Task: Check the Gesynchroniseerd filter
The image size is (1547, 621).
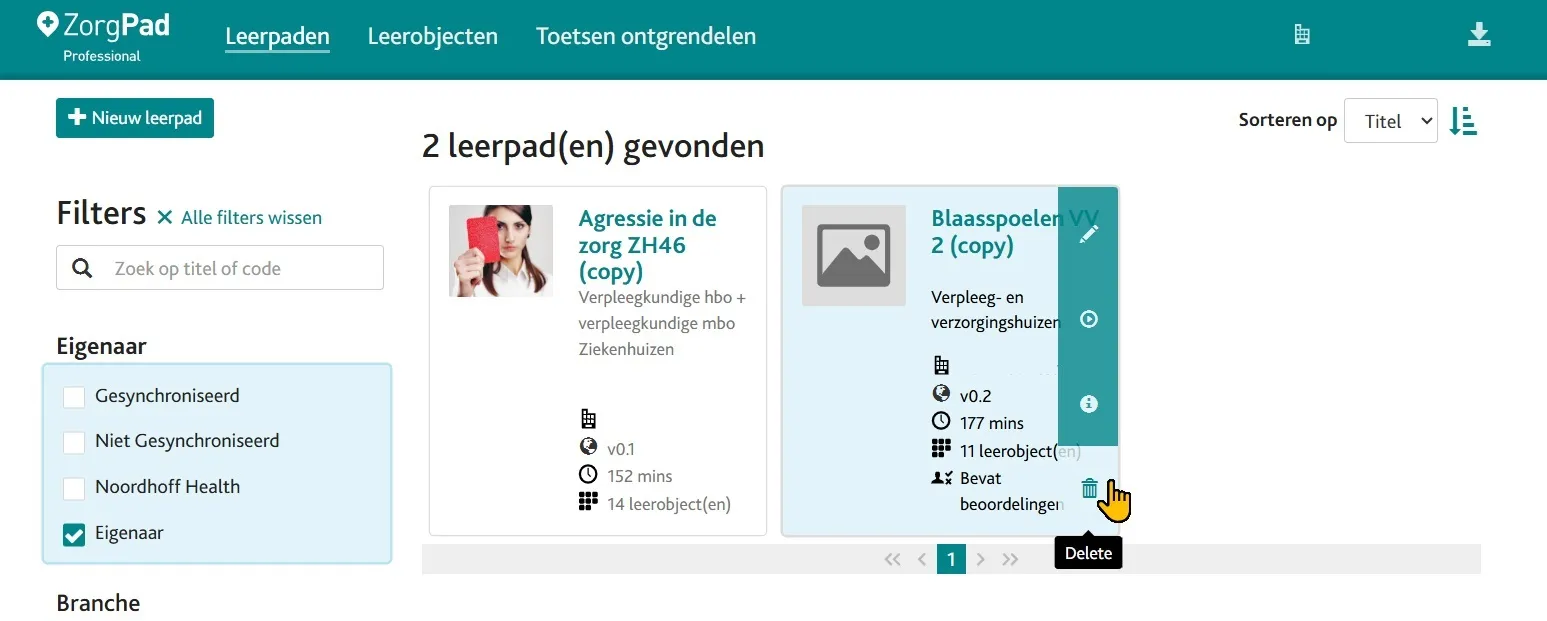Action: (74, 397)
